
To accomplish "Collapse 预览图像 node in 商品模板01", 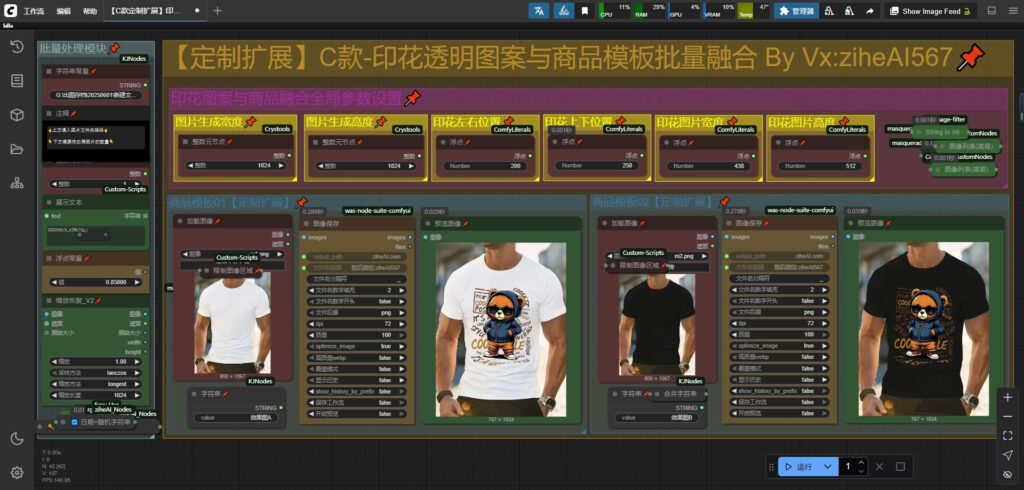I will (x=428, y=223).
